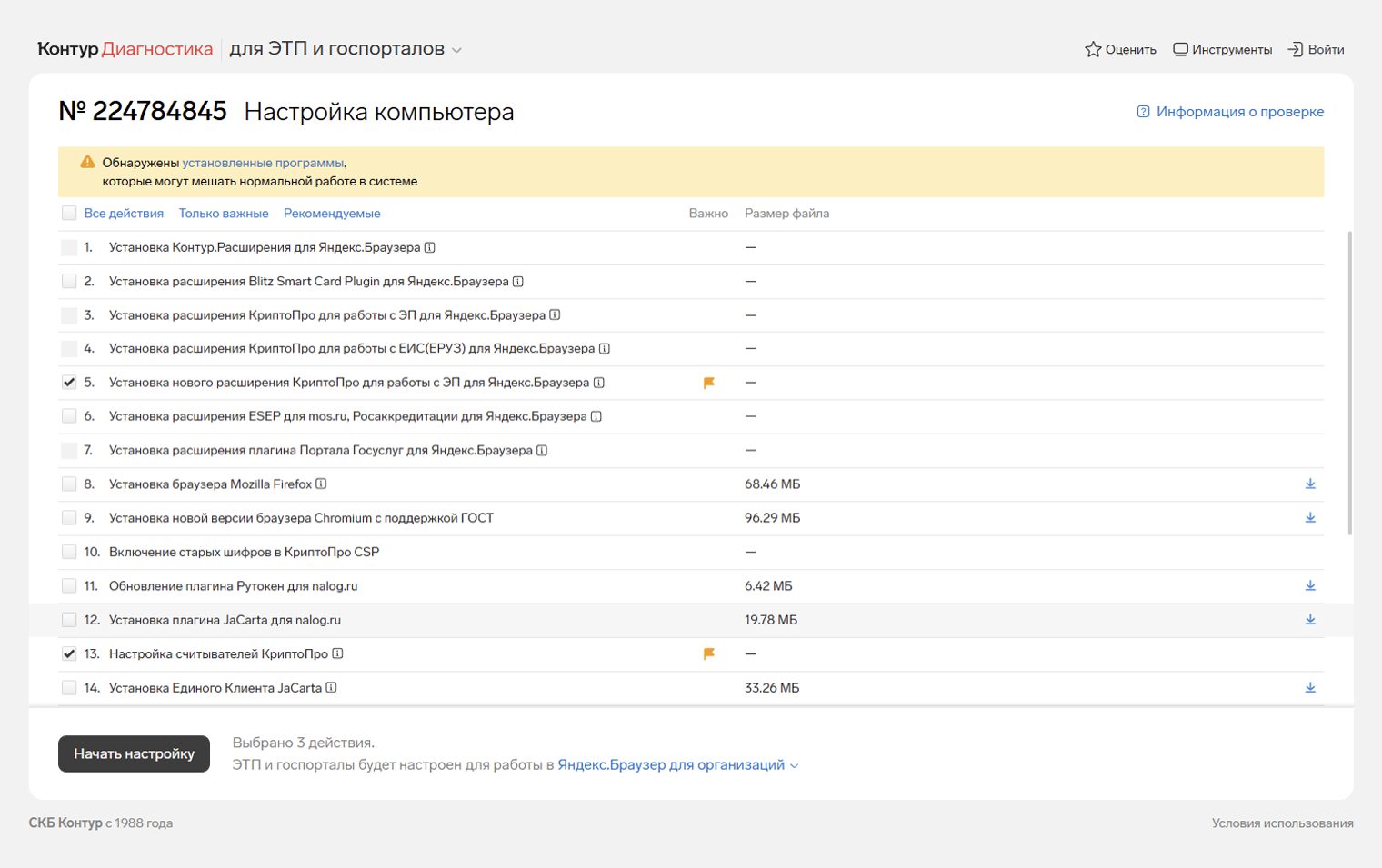Filter by Только важные actions

[x=224, y=214]
